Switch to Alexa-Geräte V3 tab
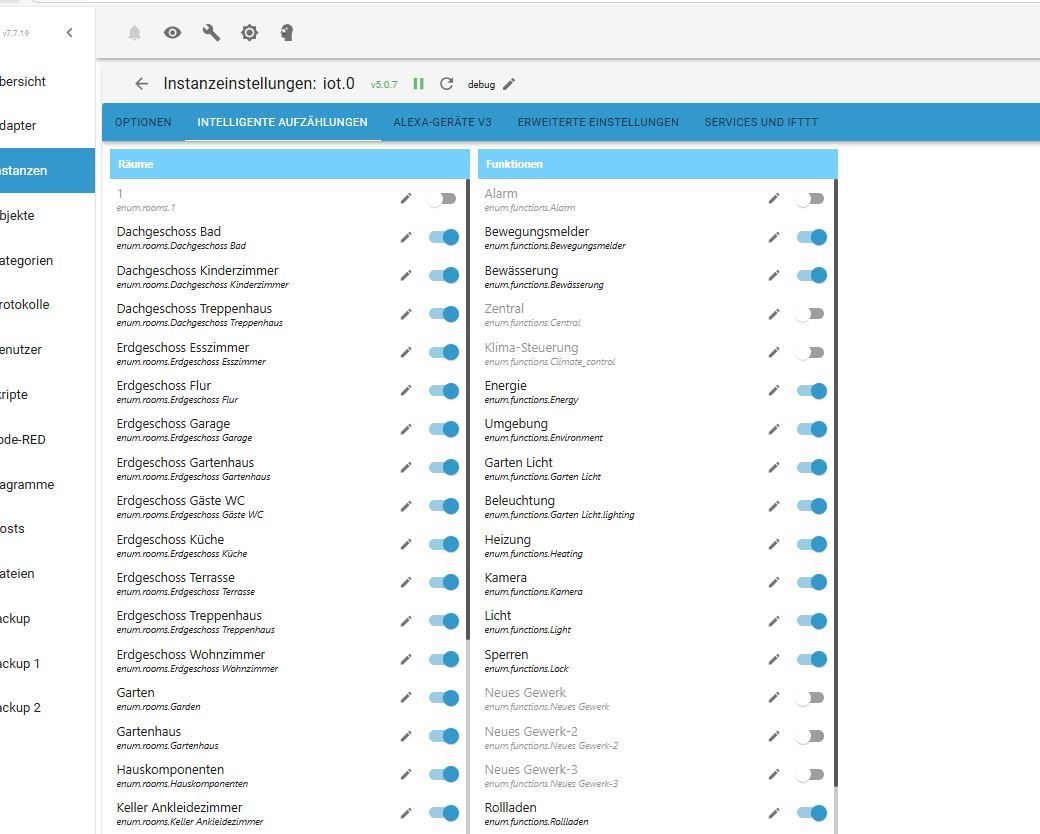 pos(442,122)
